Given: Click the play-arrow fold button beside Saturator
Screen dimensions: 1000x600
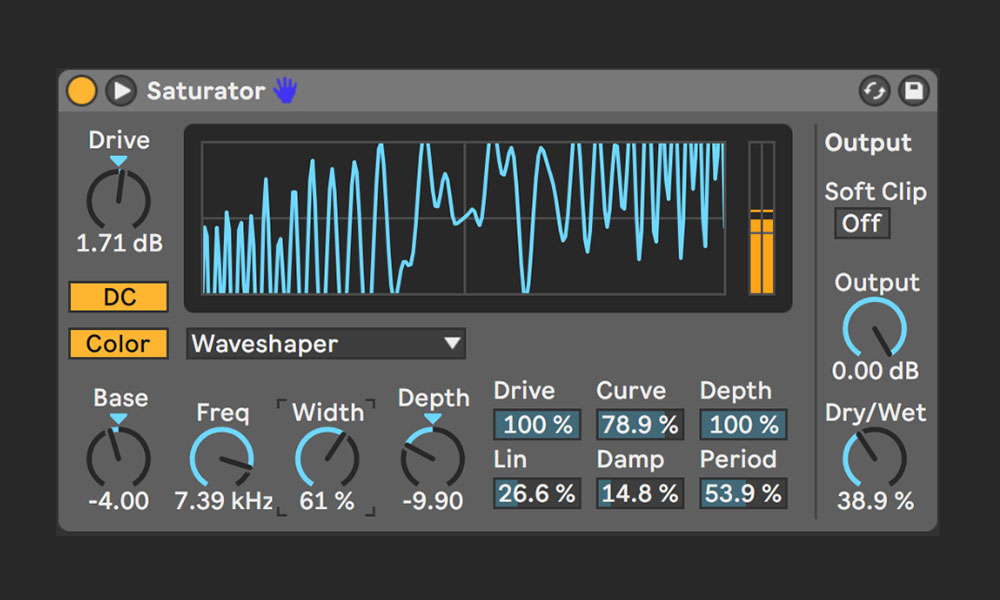Looking at the screenshot, I should coord(121,91).
